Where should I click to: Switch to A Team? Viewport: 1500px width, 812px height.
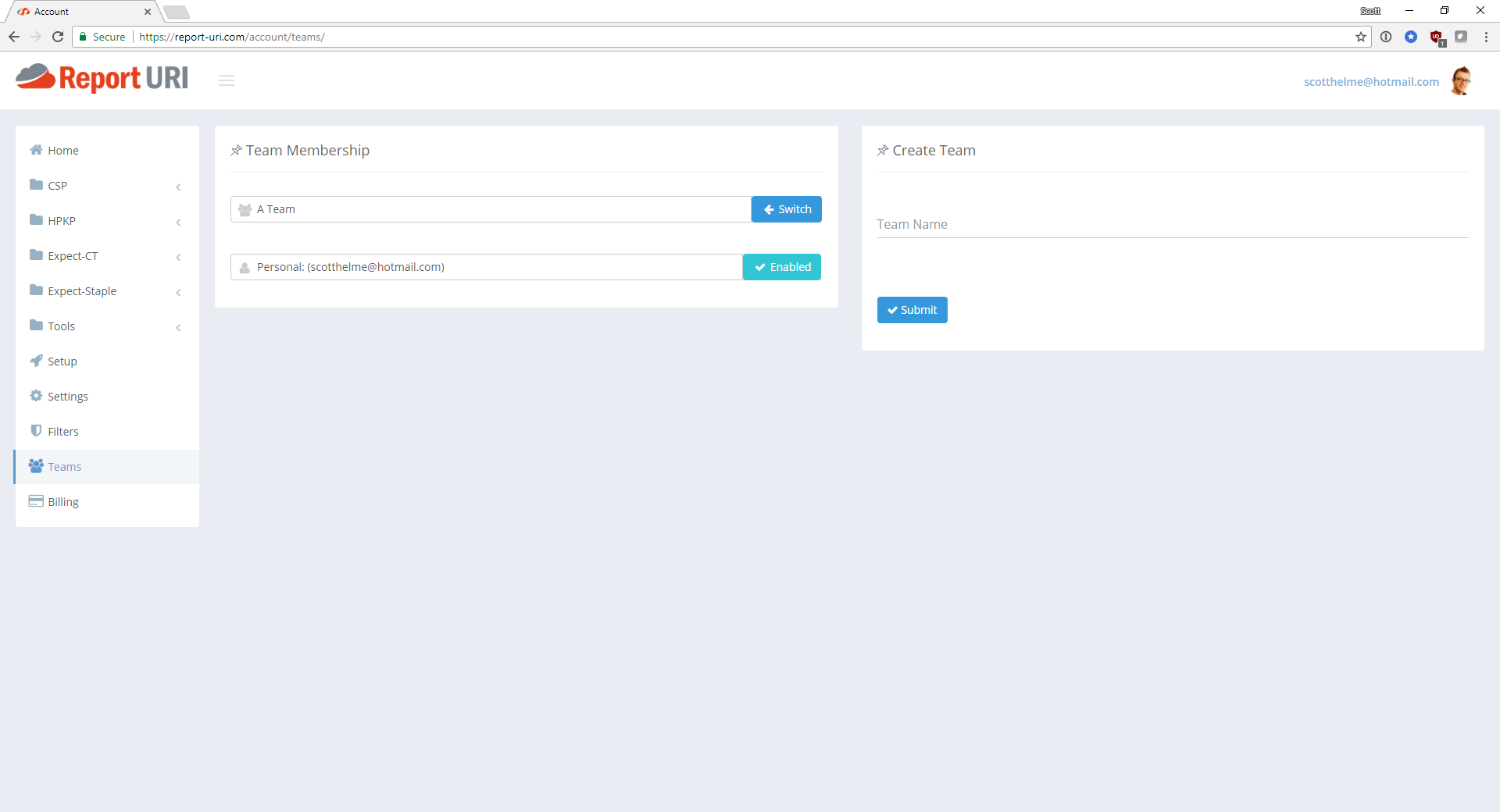pos(786,208)
